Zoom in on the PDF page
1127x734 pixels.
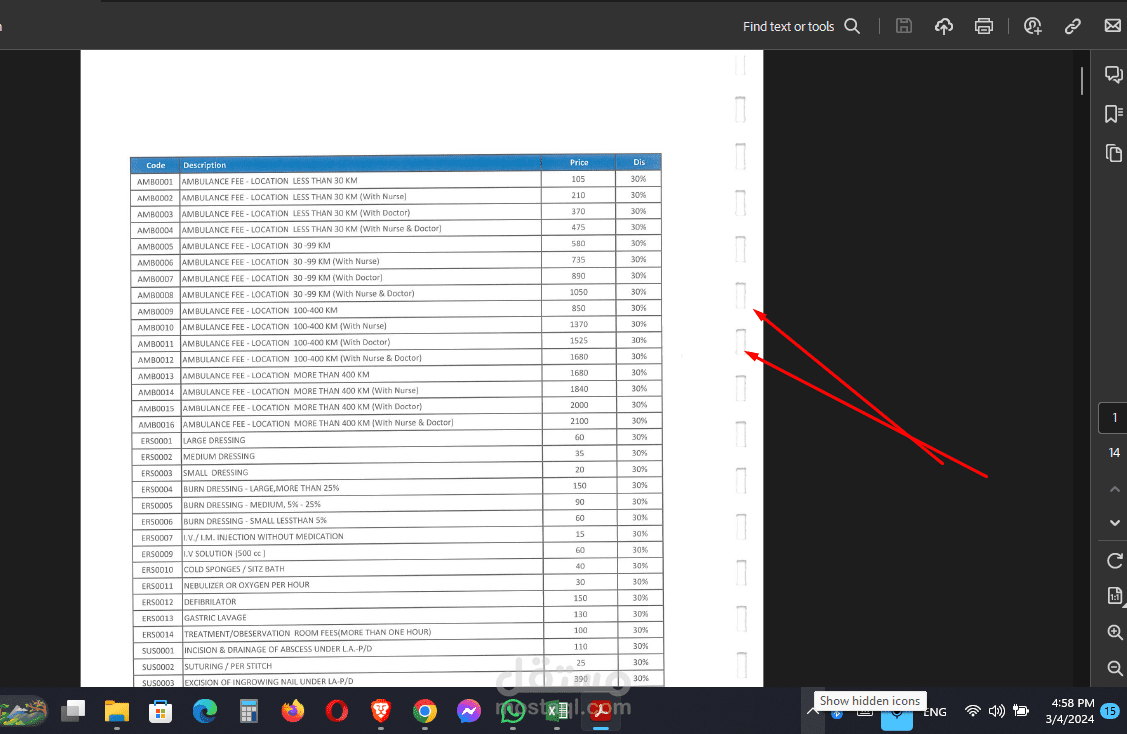pyautogui.click(x=1113, y=632)
